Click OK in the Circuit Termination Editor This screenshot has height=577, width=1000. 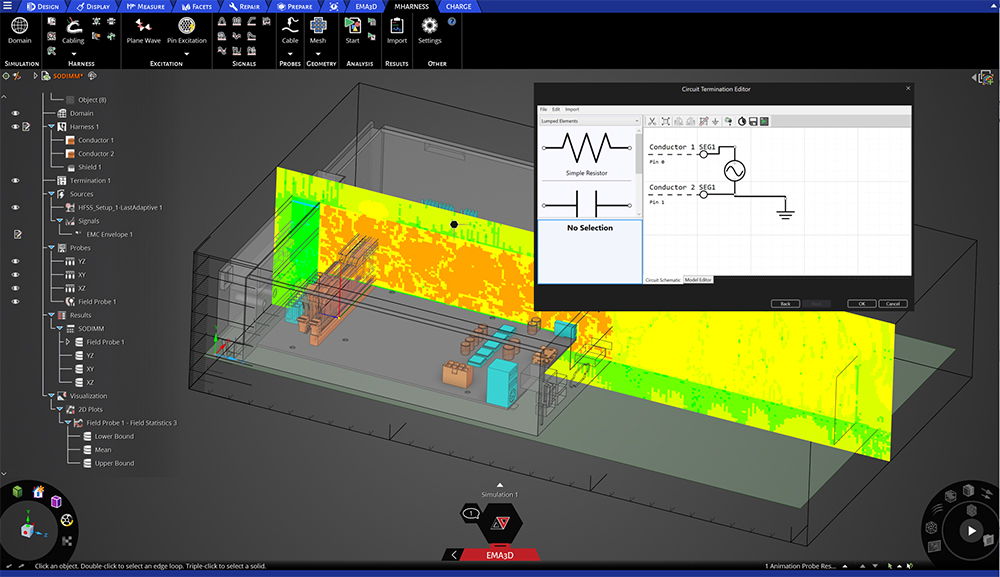[x=862, y=303]
